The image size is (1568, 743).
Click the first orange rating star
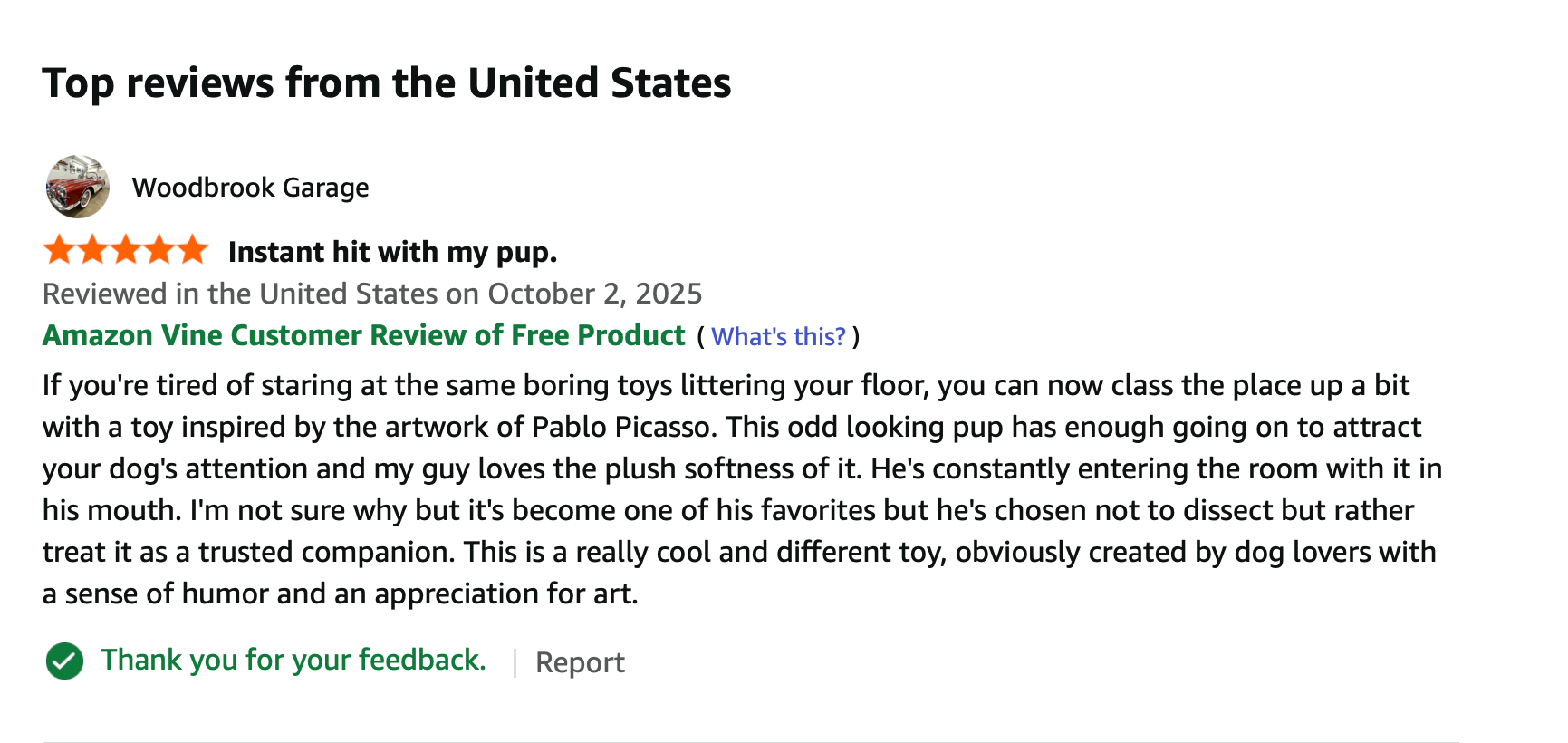click(59, 249)
